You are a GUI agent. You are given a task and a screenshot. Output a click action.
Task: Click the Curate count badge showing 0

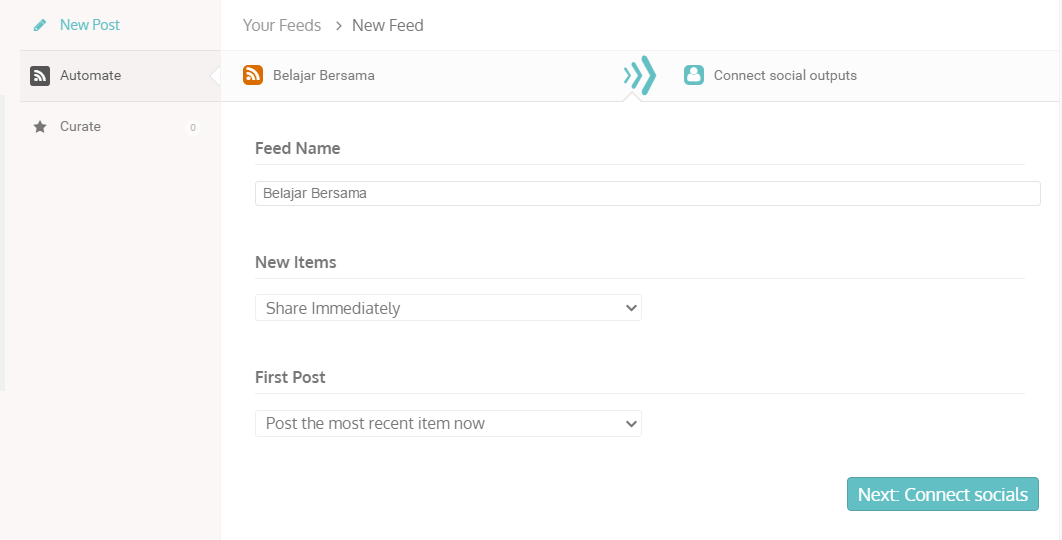pos(192,127)
